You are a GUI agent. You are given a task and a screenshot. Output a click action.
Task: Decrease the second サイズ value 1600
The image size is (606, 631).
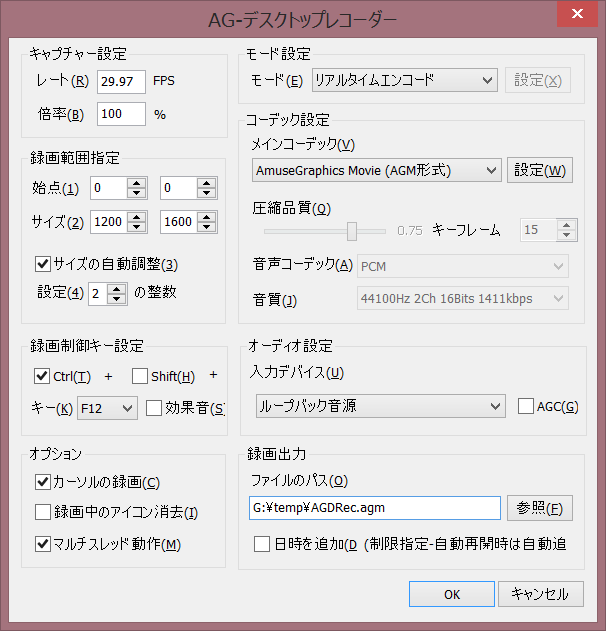207,227
